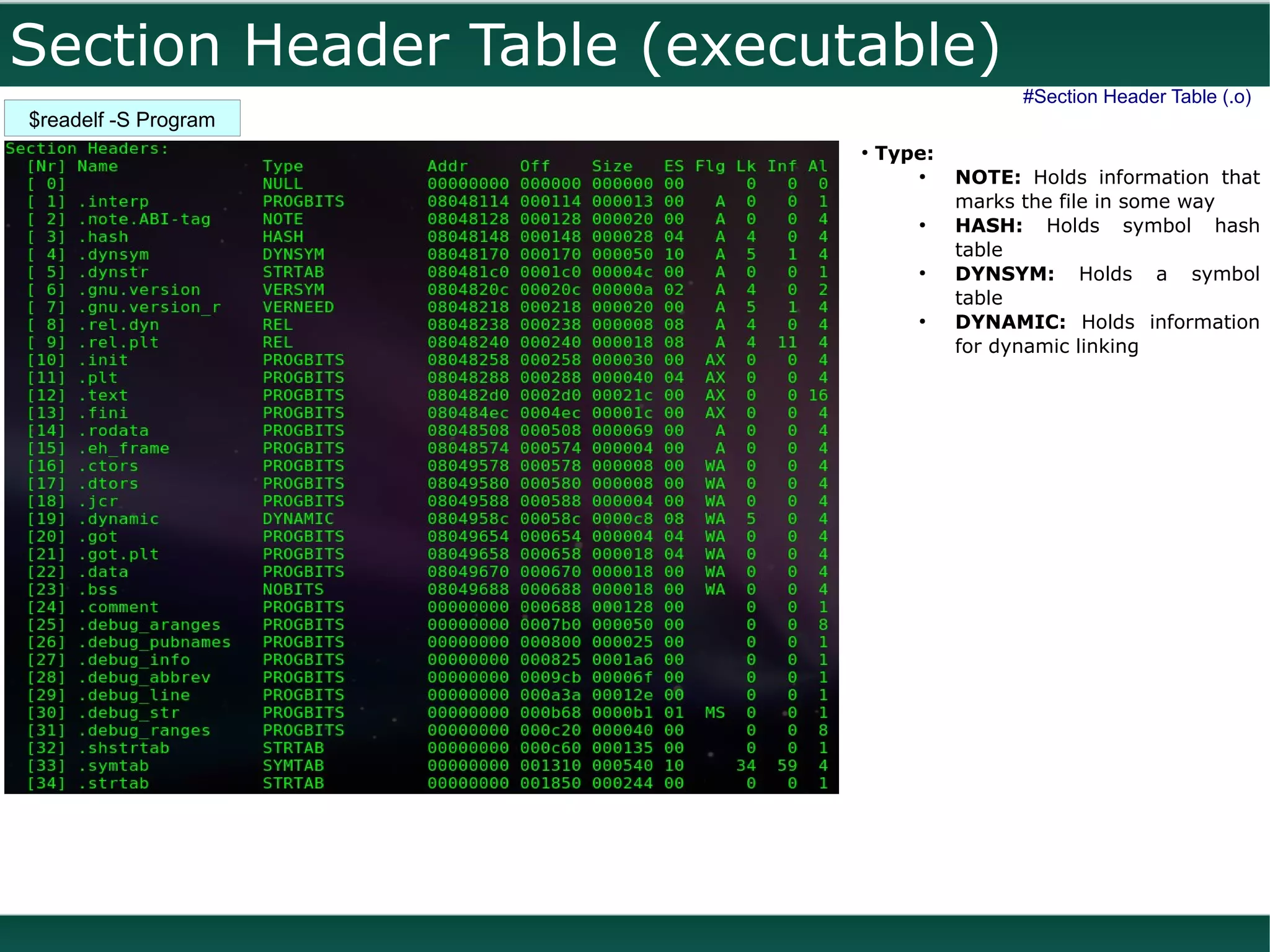
Task: Select the .fini section name
Action: coord(104,413)
